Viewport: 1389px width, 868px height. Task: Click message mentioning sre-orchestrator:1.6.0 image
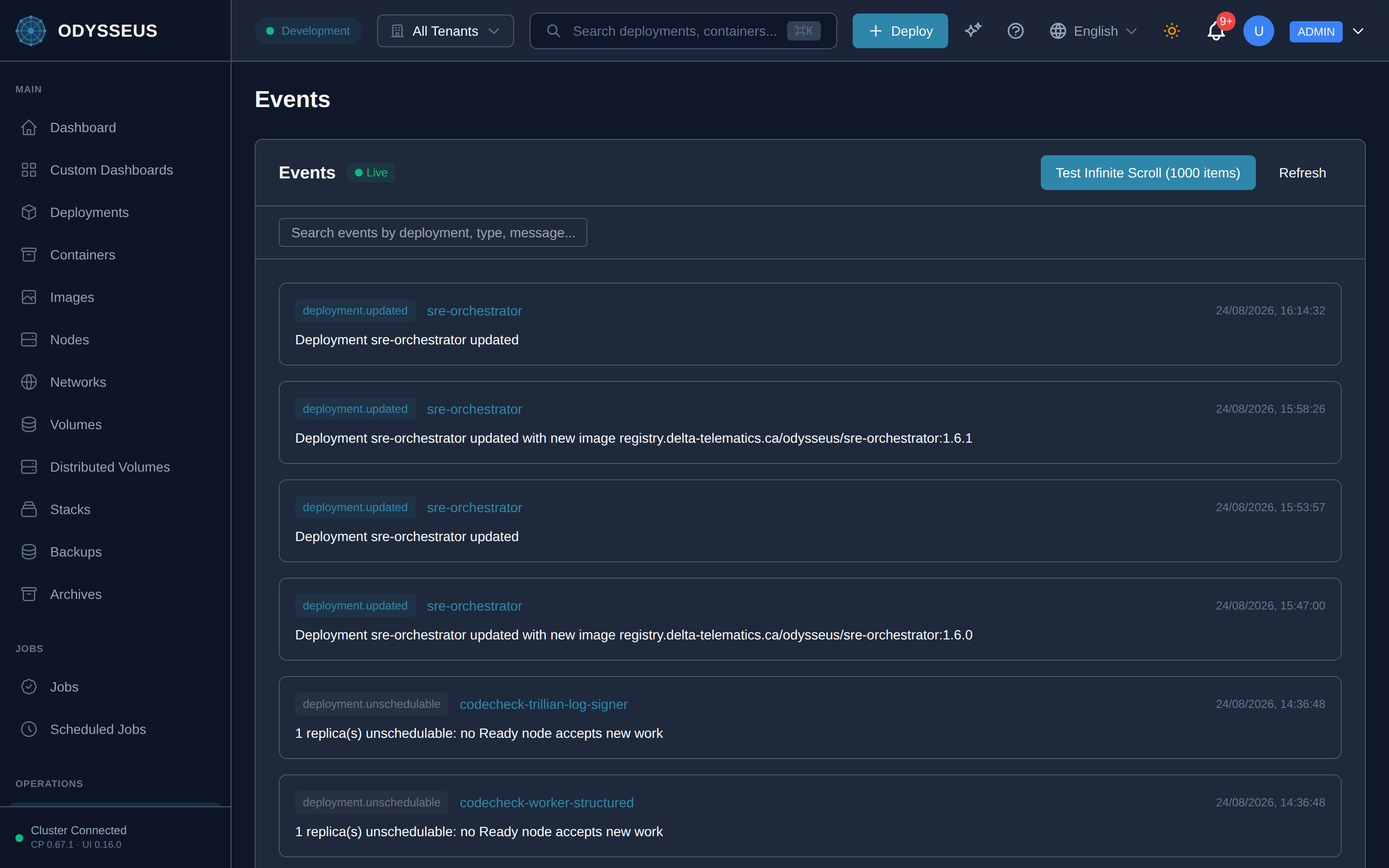634,635
